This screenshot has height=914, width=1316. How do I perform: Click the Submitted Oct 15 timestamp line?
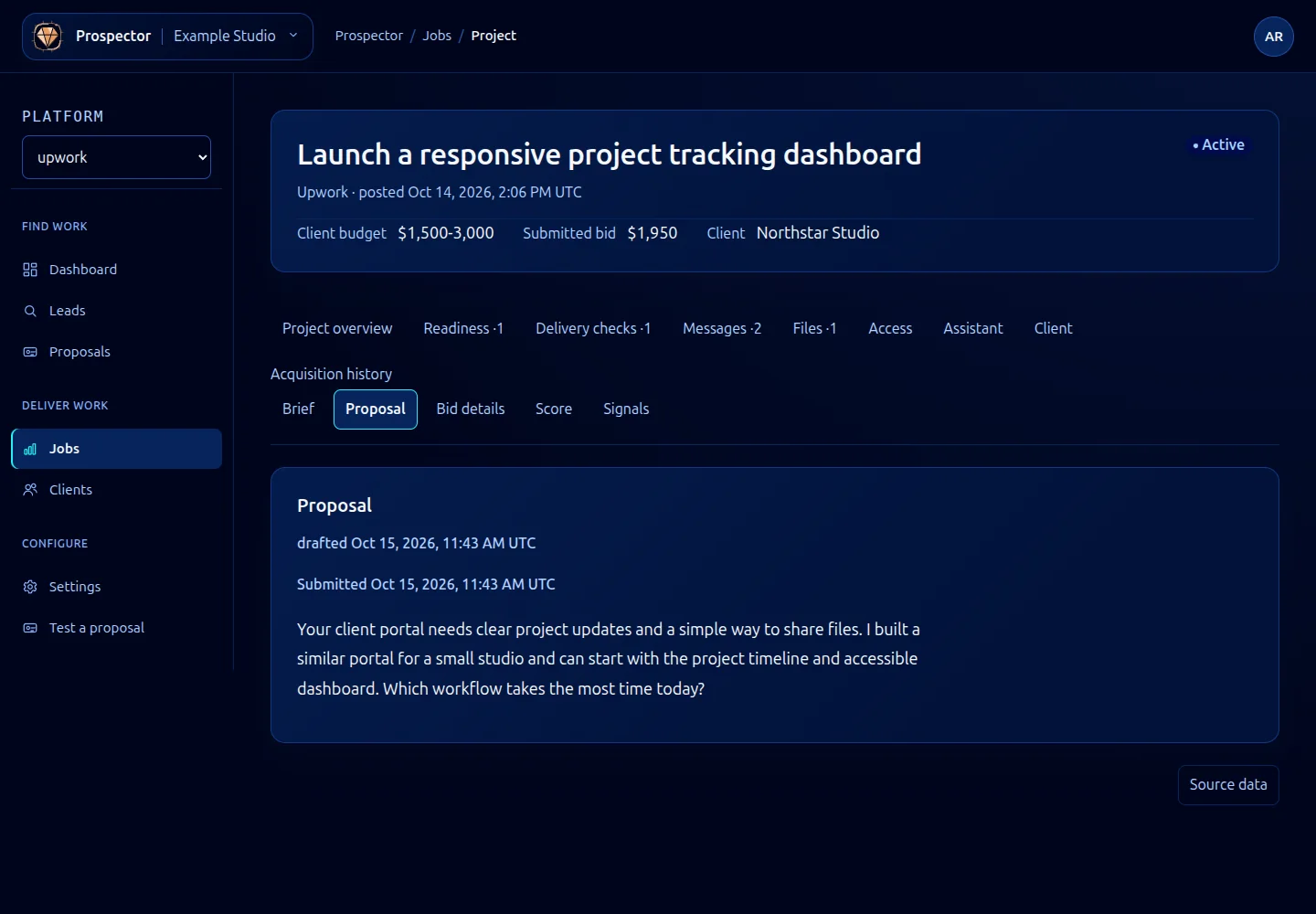[x=426, y=584]
